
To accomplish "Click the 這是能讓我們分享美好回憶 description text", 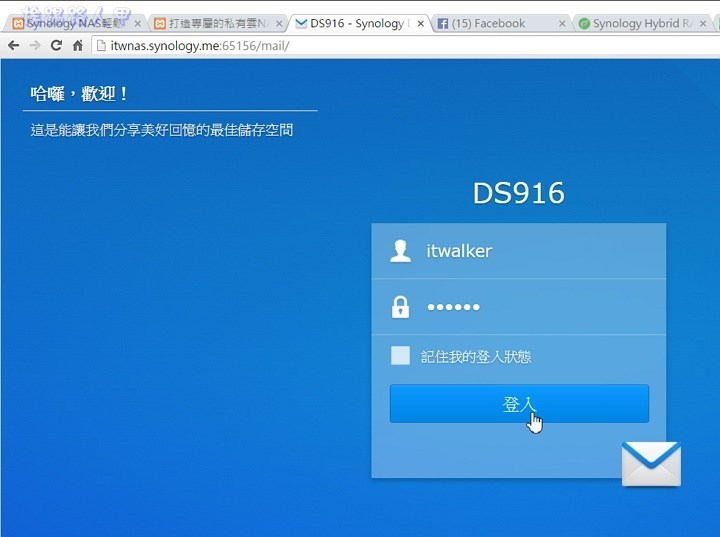I will point(162,130).
